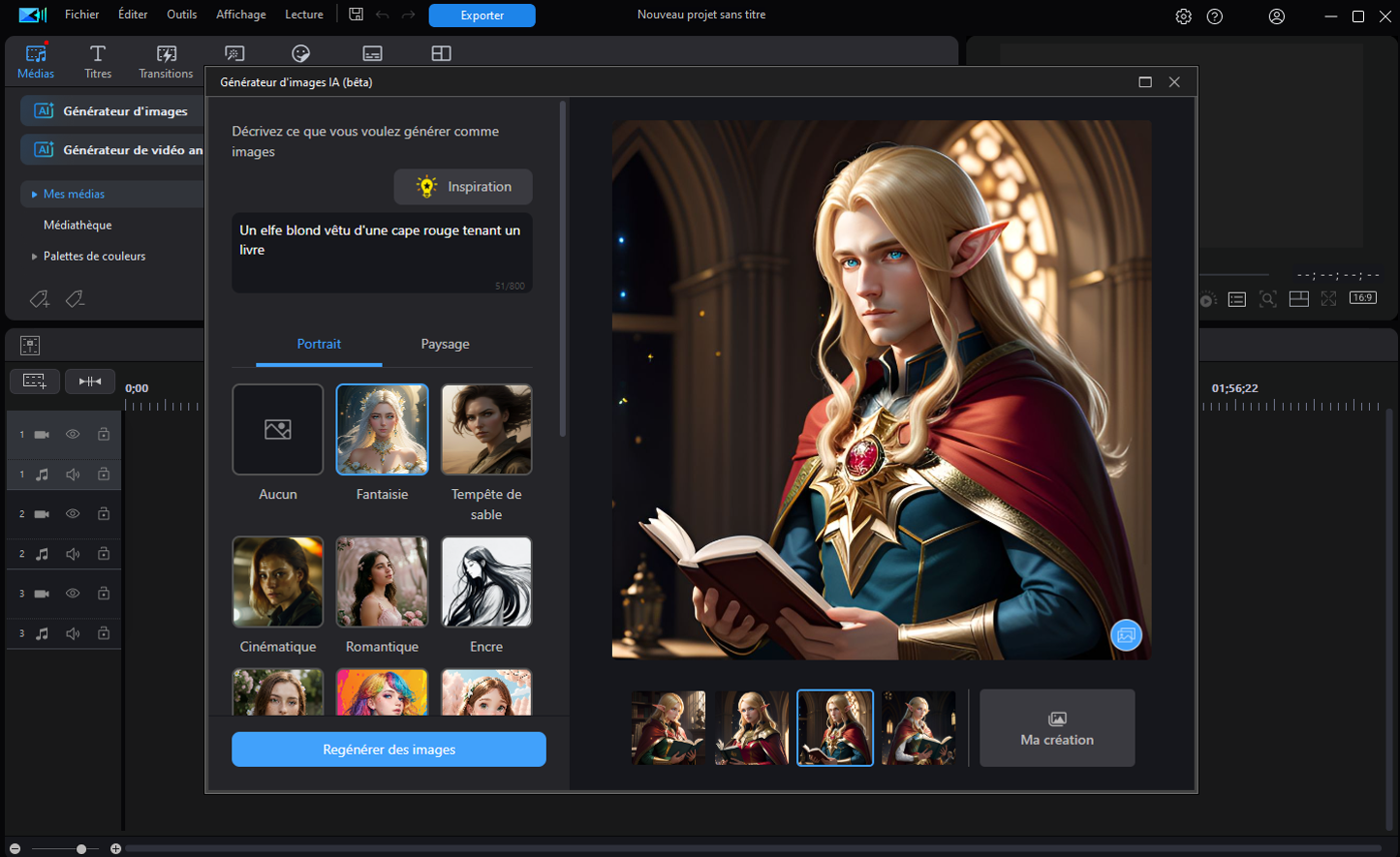Open the 16:9 aspect ratio selector

1363,298
